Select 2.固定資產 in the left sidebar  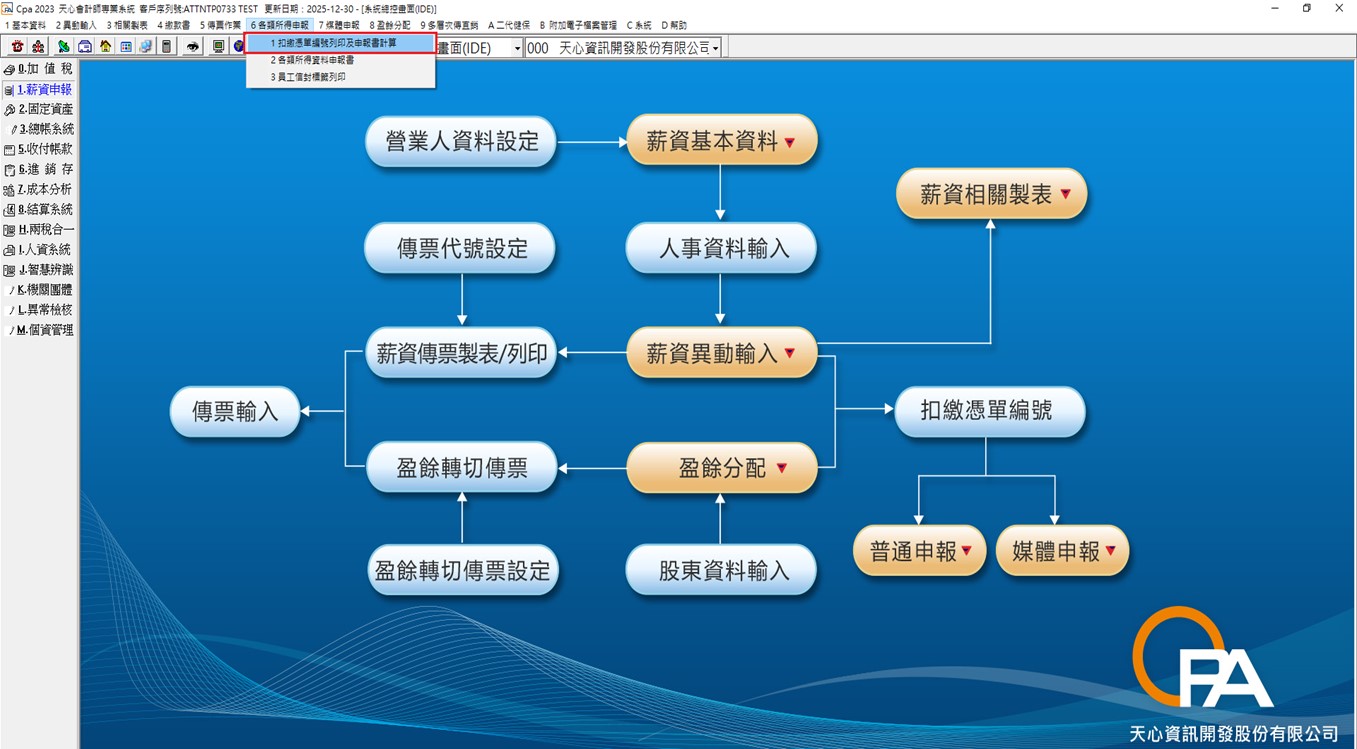tap(39, 109)
